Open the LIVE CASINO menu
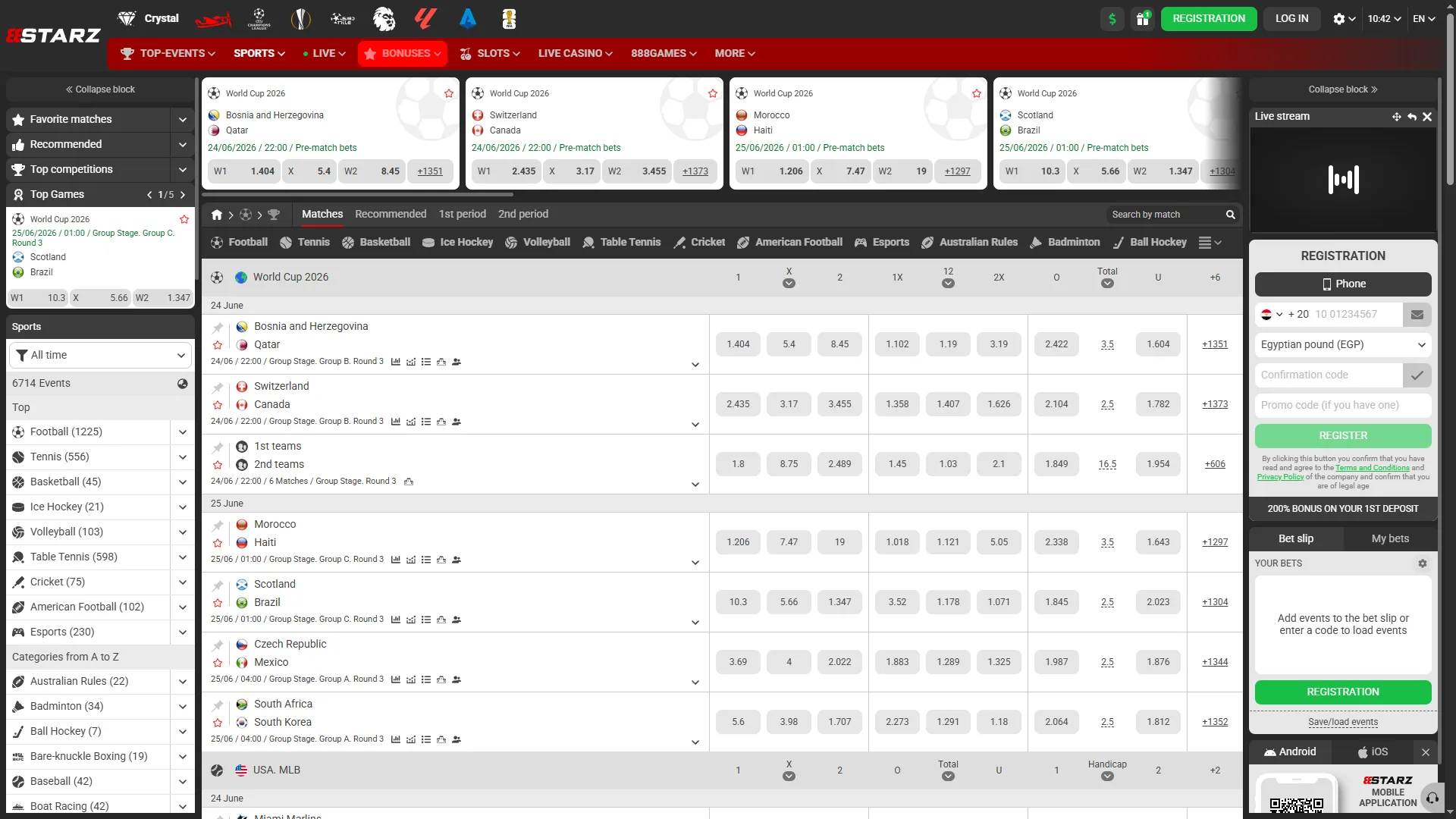 pyautogui.click(x=576, y=54)
